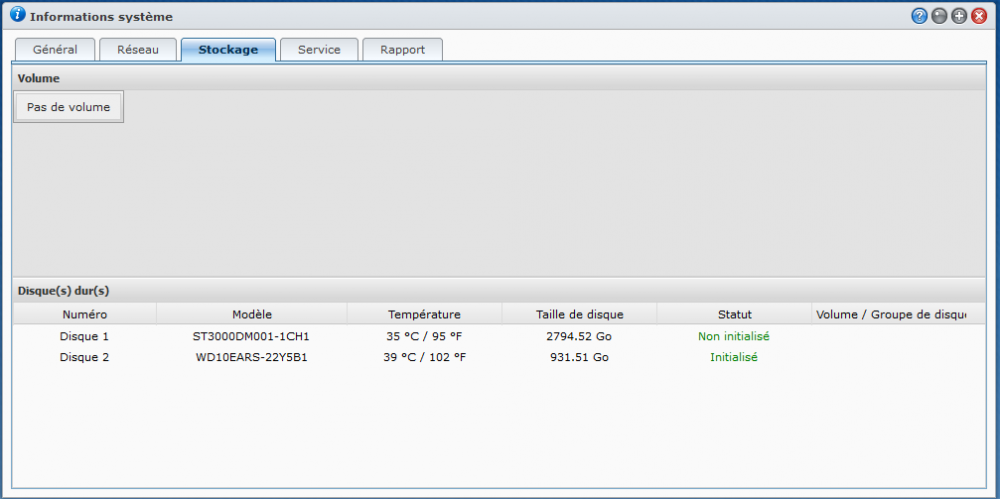Minimize window with the gray round button
Screen dimensions: 1000x499
tap(939, 17)
